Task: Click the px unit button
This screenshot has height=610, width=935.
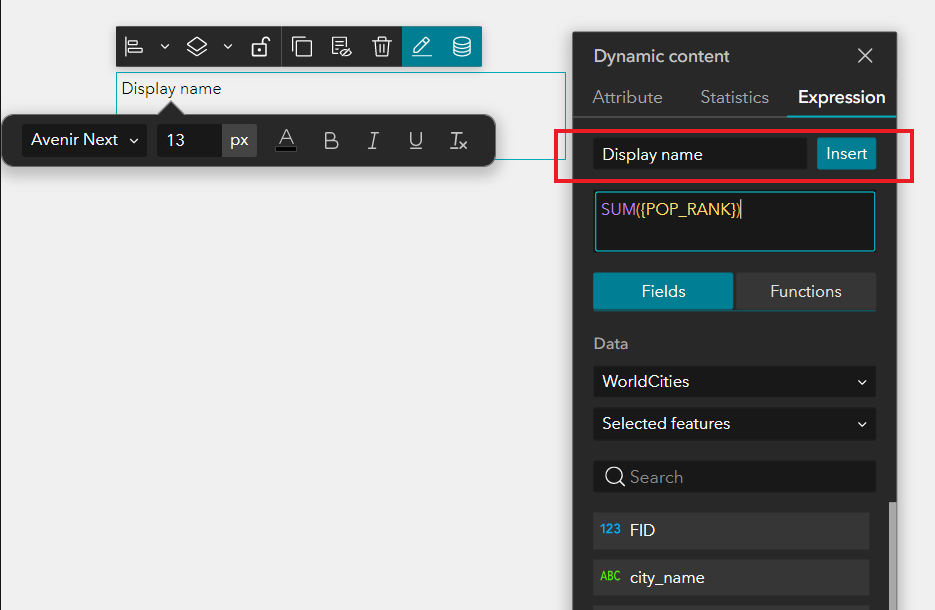Action: [x=239, y=140]
